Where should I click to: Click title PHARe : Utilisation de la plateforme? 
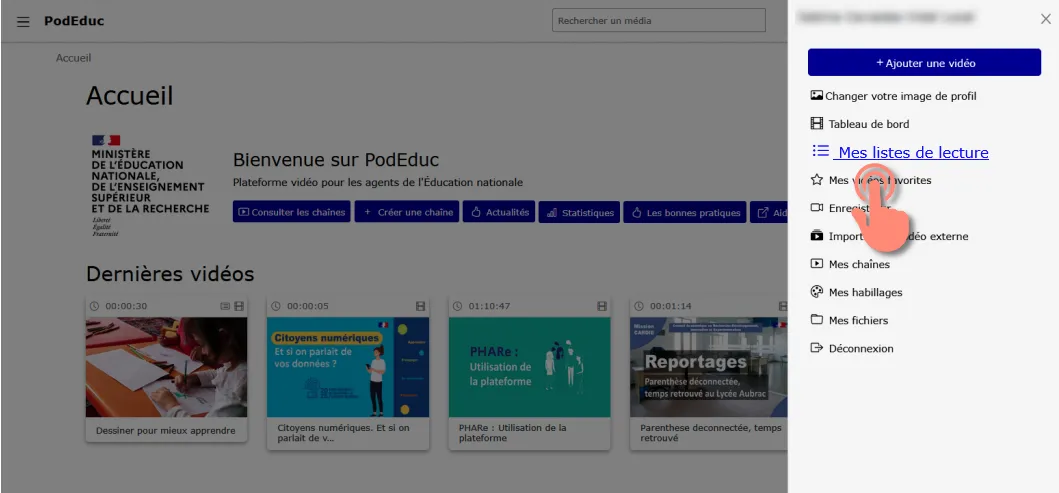click(512, 433)
